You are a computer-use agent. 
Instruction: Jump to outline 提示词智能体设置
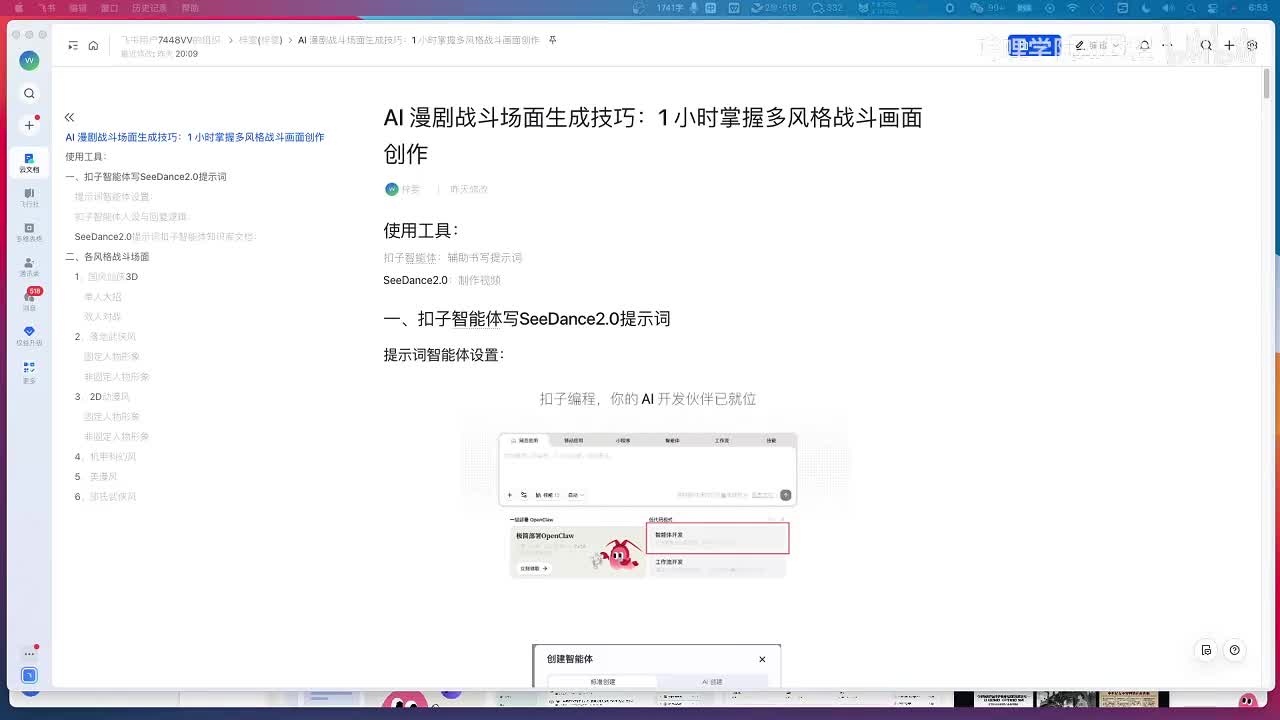pyautogui.click(x=113, y=197)
